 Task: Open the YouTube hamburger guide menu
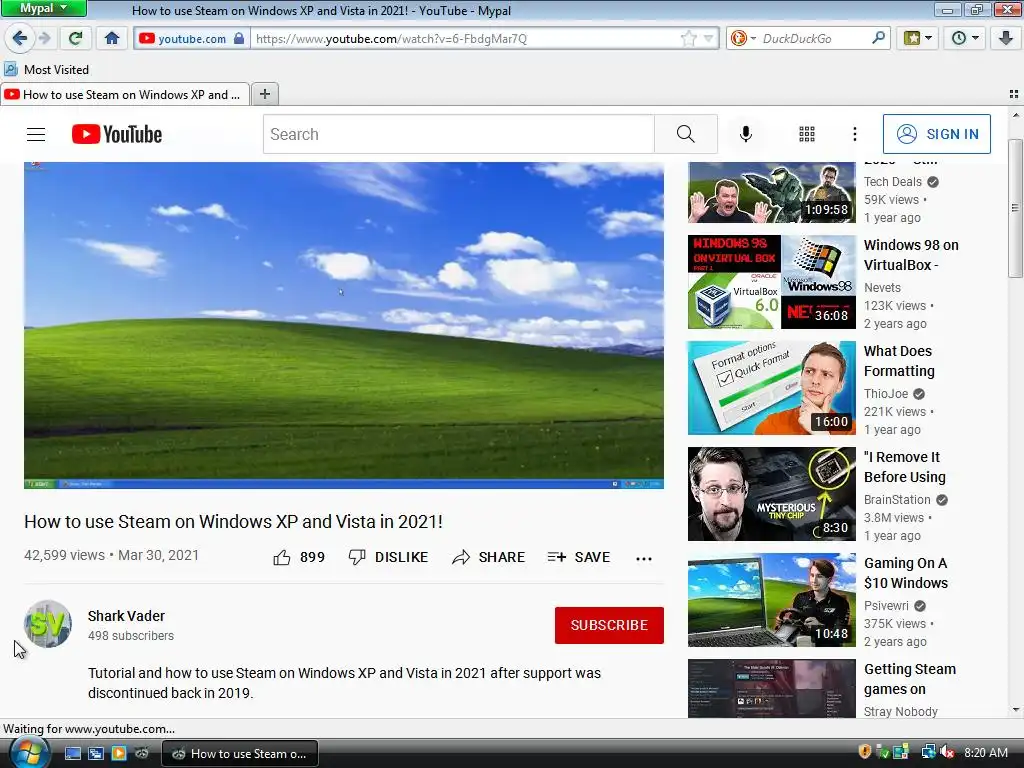click(36, 135)
